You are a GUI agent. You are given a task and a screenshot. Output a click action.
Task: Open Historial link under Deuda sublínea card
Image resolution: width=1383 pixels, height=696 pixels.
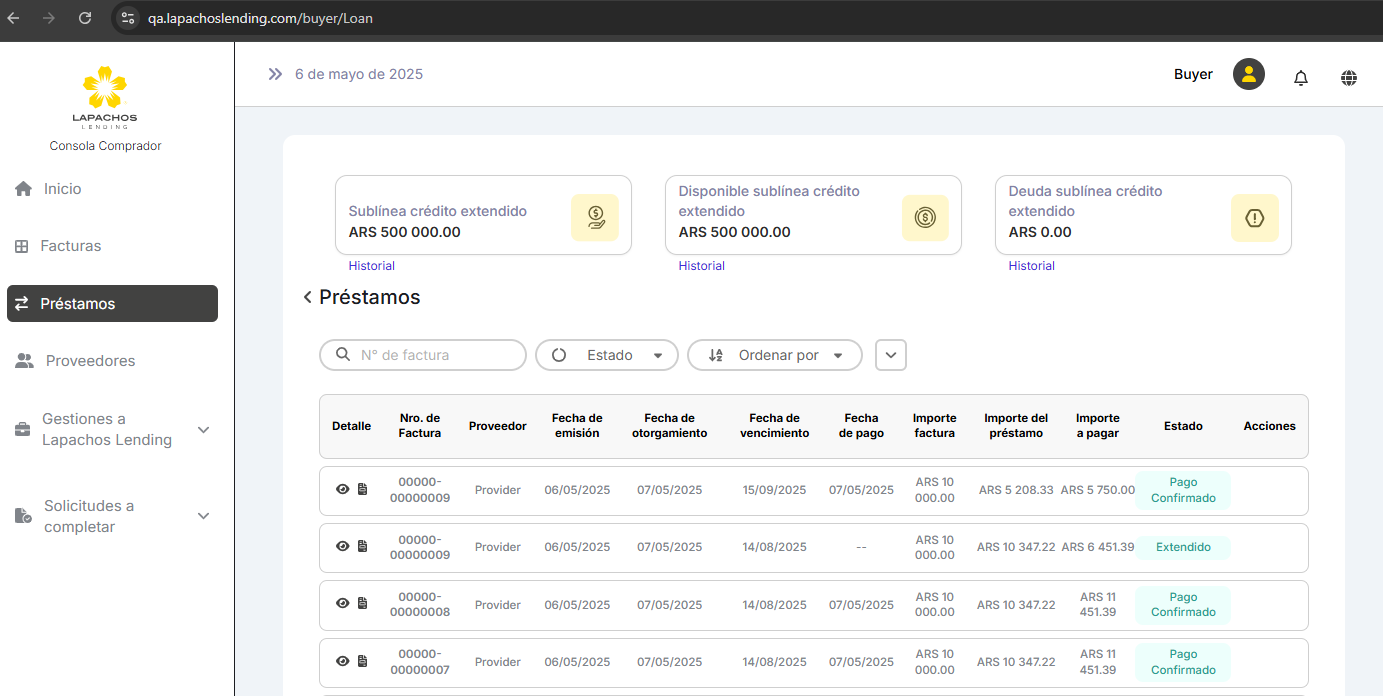pyautogui.click(x=1031, y=266)
